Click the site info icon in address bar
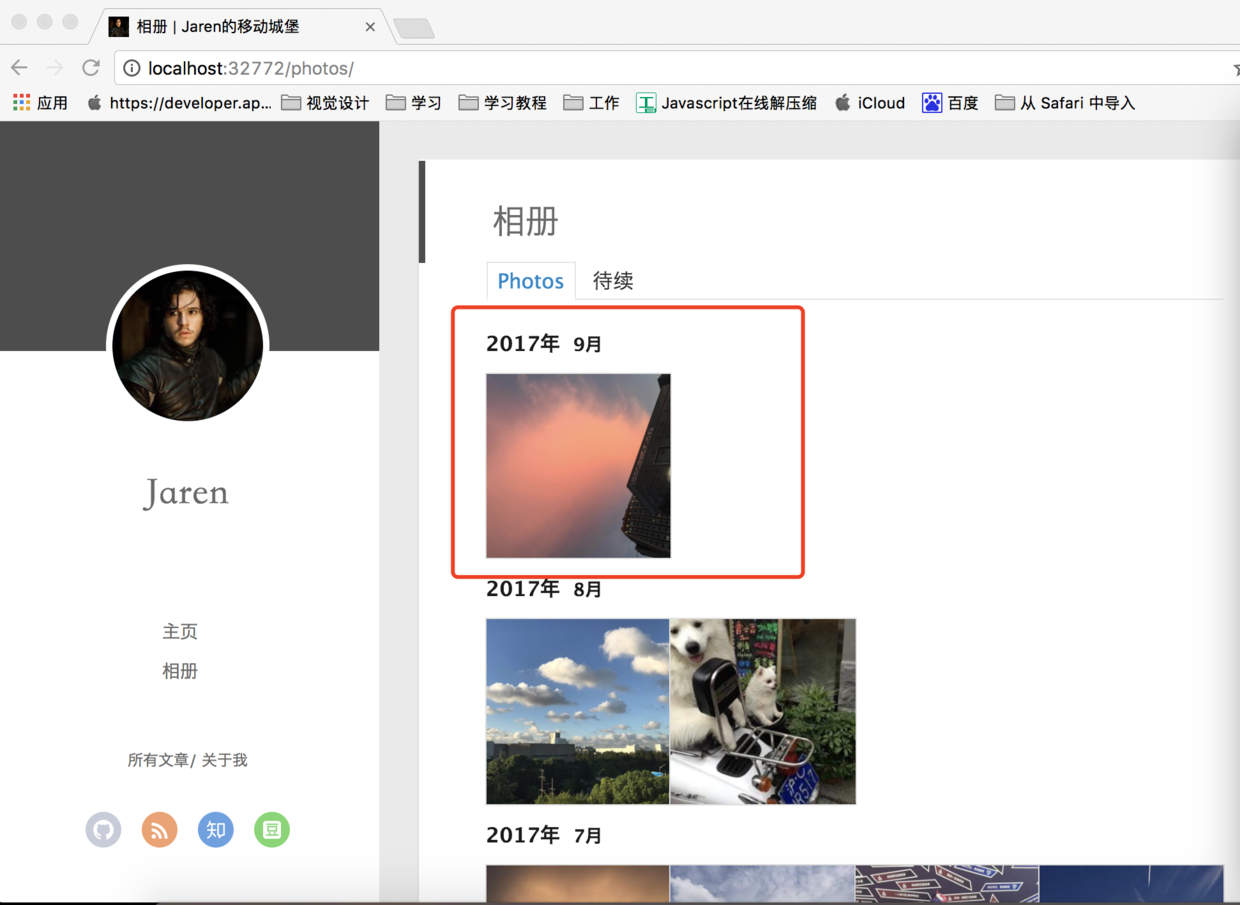 point(133,68)
